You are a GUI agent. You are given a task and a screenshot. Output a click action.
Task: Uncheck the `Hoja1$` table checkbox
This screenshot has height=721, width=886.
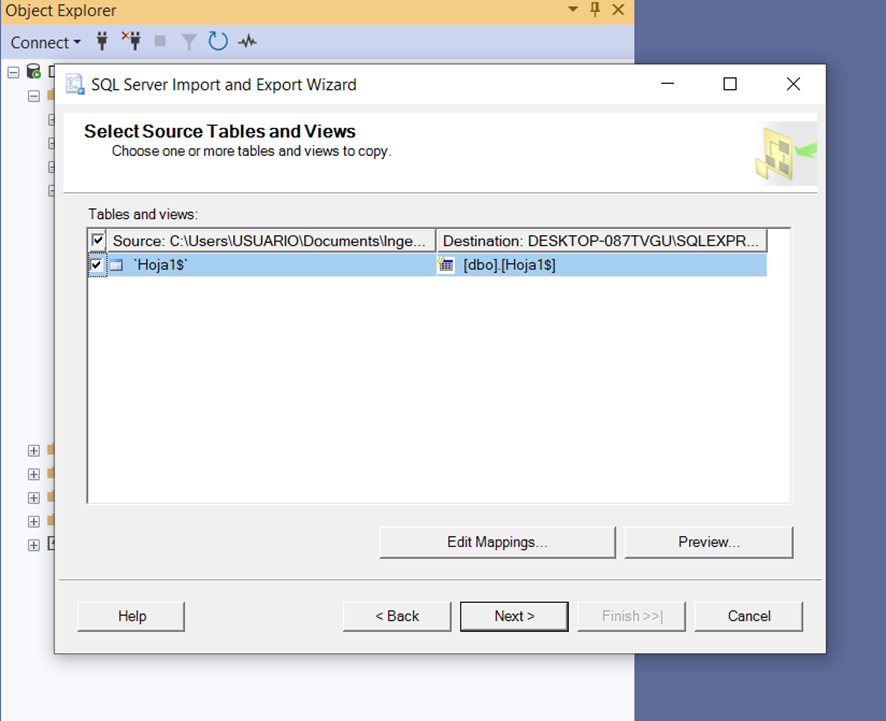(x=97, y=264)
